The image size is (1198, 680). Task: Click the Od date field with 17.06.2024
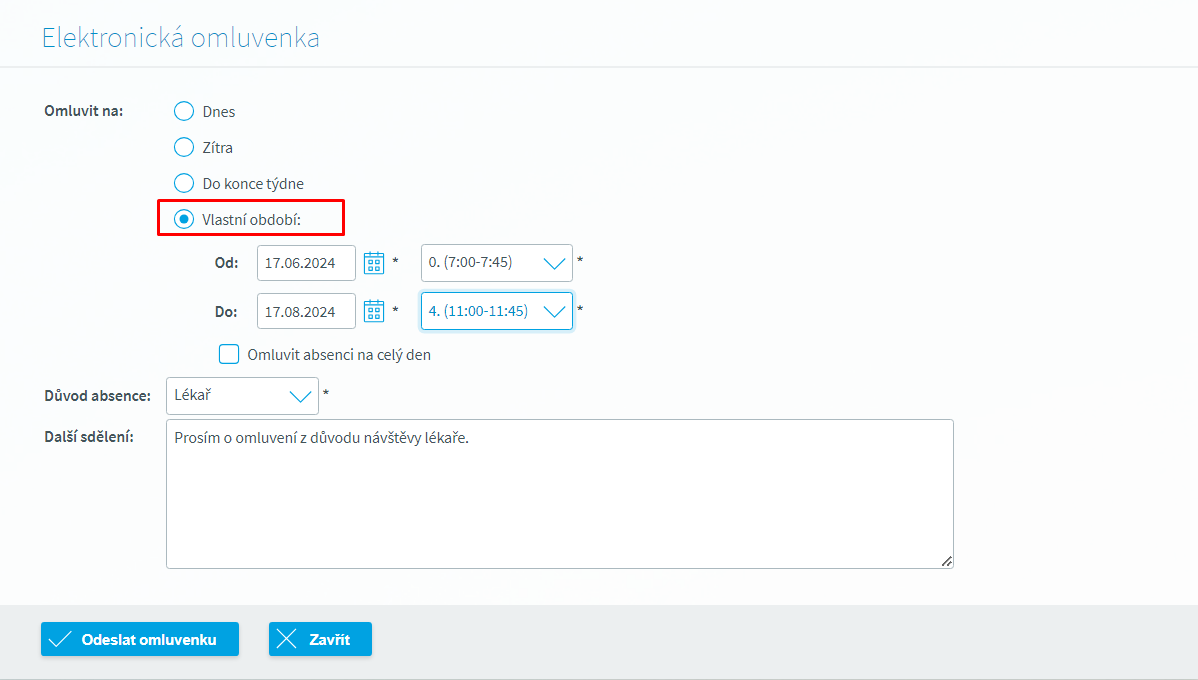pos(306,263)
